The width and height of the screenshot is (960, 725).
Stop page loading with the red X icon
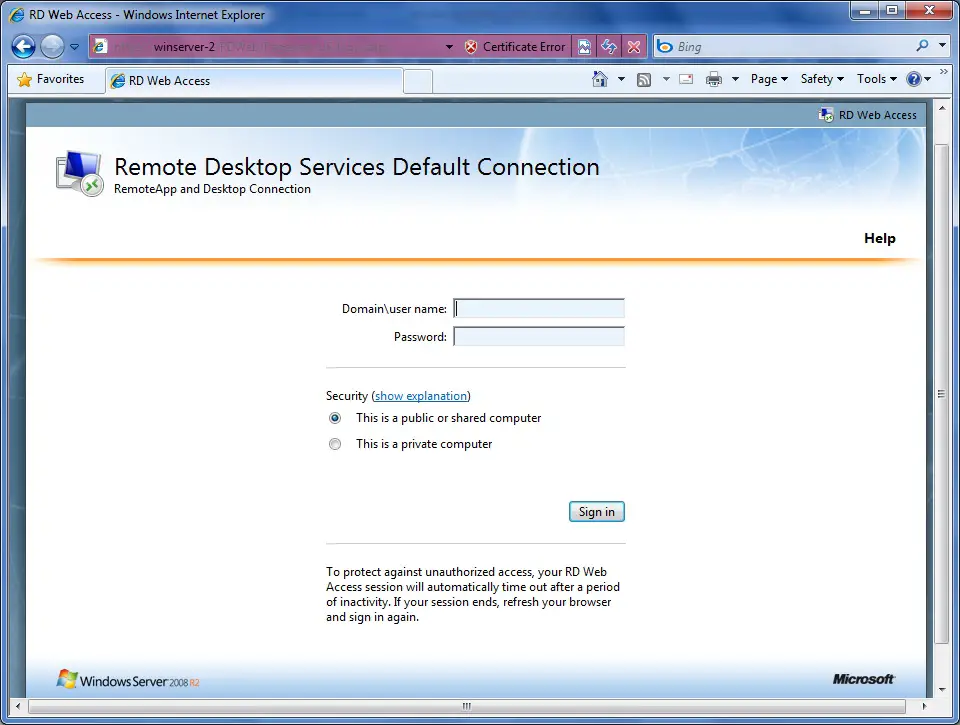click(634, 46)
